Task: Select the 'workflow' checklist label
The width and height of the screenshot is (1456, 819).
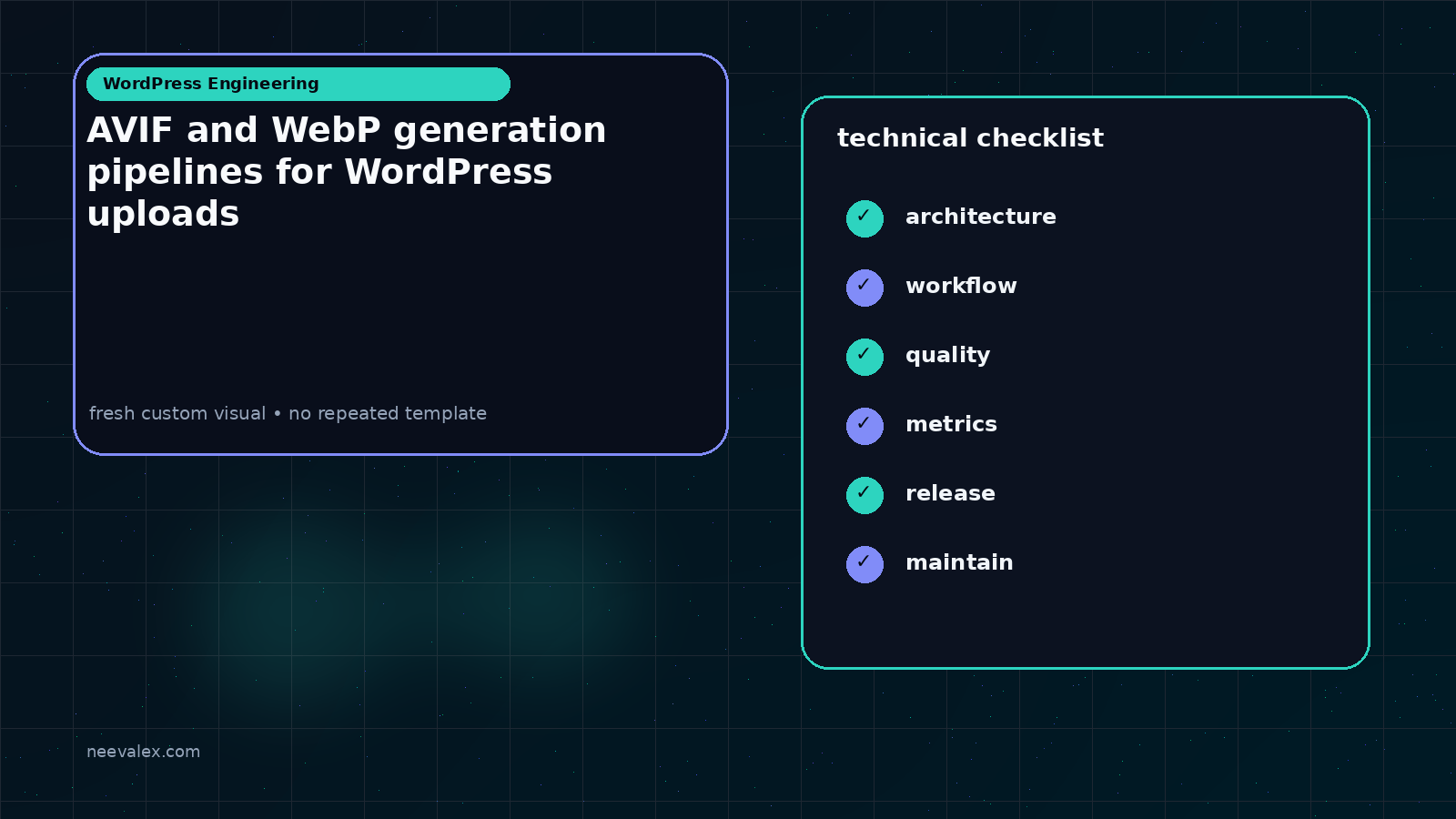Action: click(x=961, y=286)
